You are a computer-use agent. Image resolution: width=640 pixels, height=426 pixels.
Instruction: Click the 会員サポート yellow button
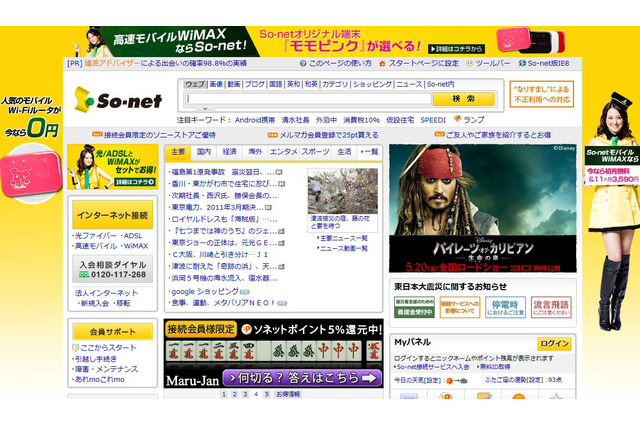pyautogui.click(x=113, y=331)
